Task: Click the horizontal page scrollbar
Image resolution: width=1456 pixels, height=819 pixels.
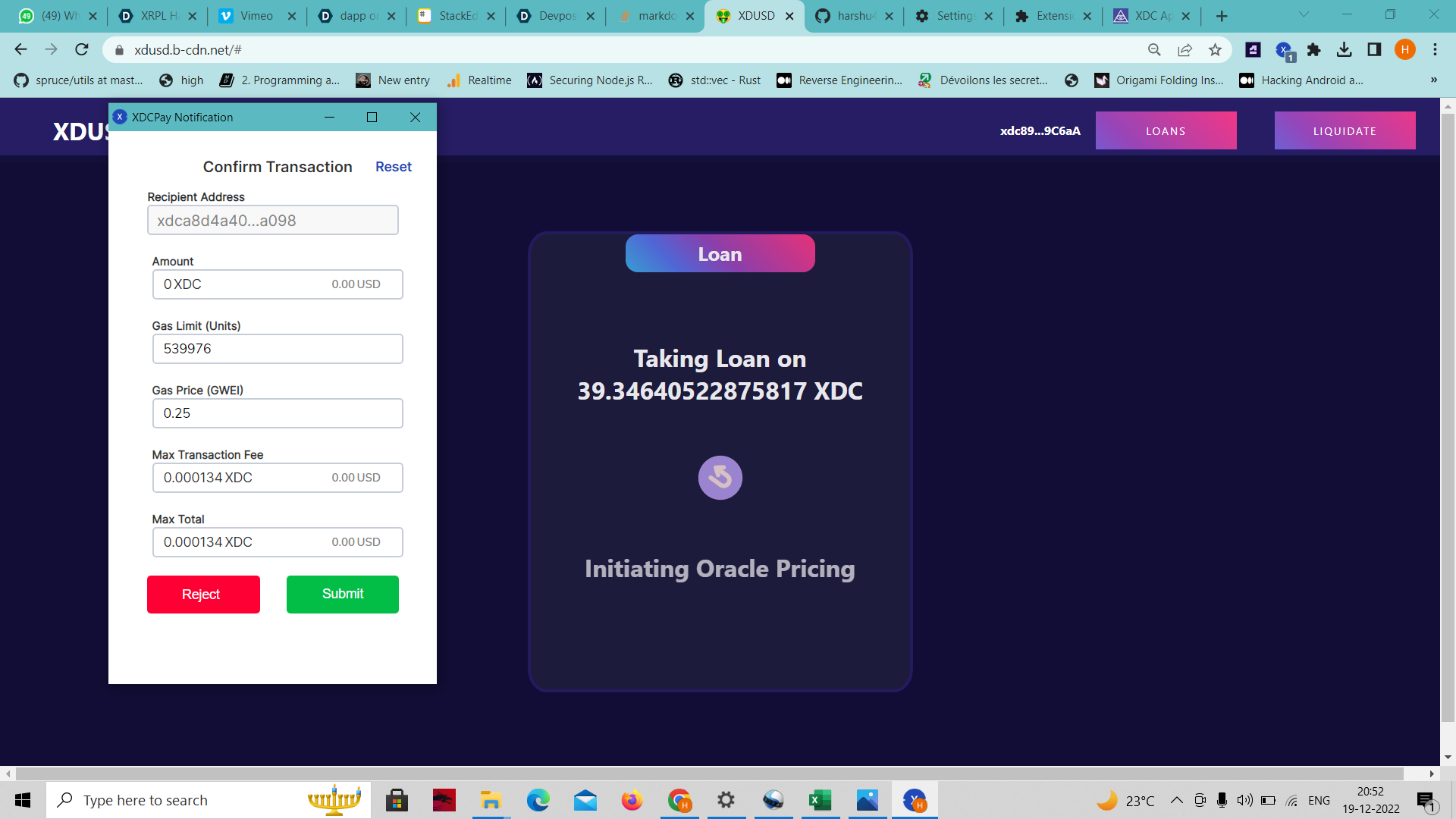Action: coord(709,773)
